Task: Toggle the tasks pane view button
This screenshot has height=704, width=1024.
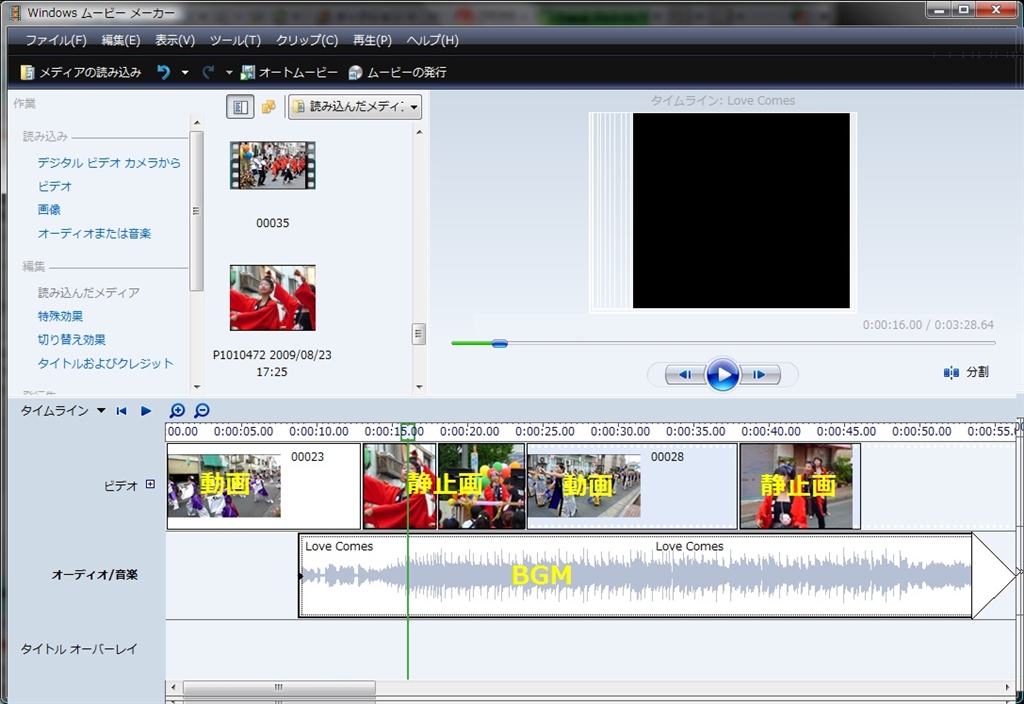Action: coord(240,107)
